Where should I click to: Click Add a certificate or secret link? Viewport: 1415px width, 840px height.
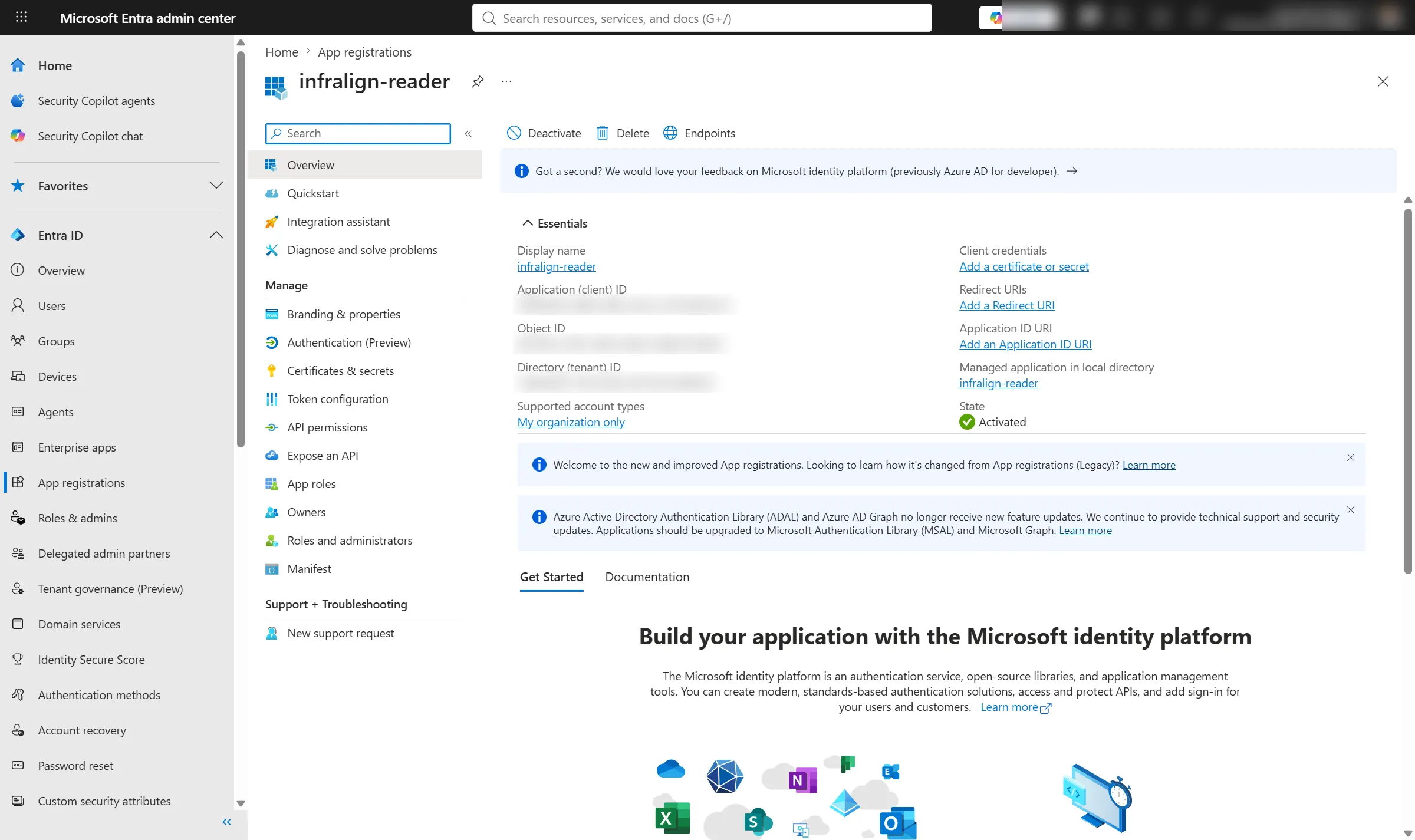click(x=1024, y=266)
